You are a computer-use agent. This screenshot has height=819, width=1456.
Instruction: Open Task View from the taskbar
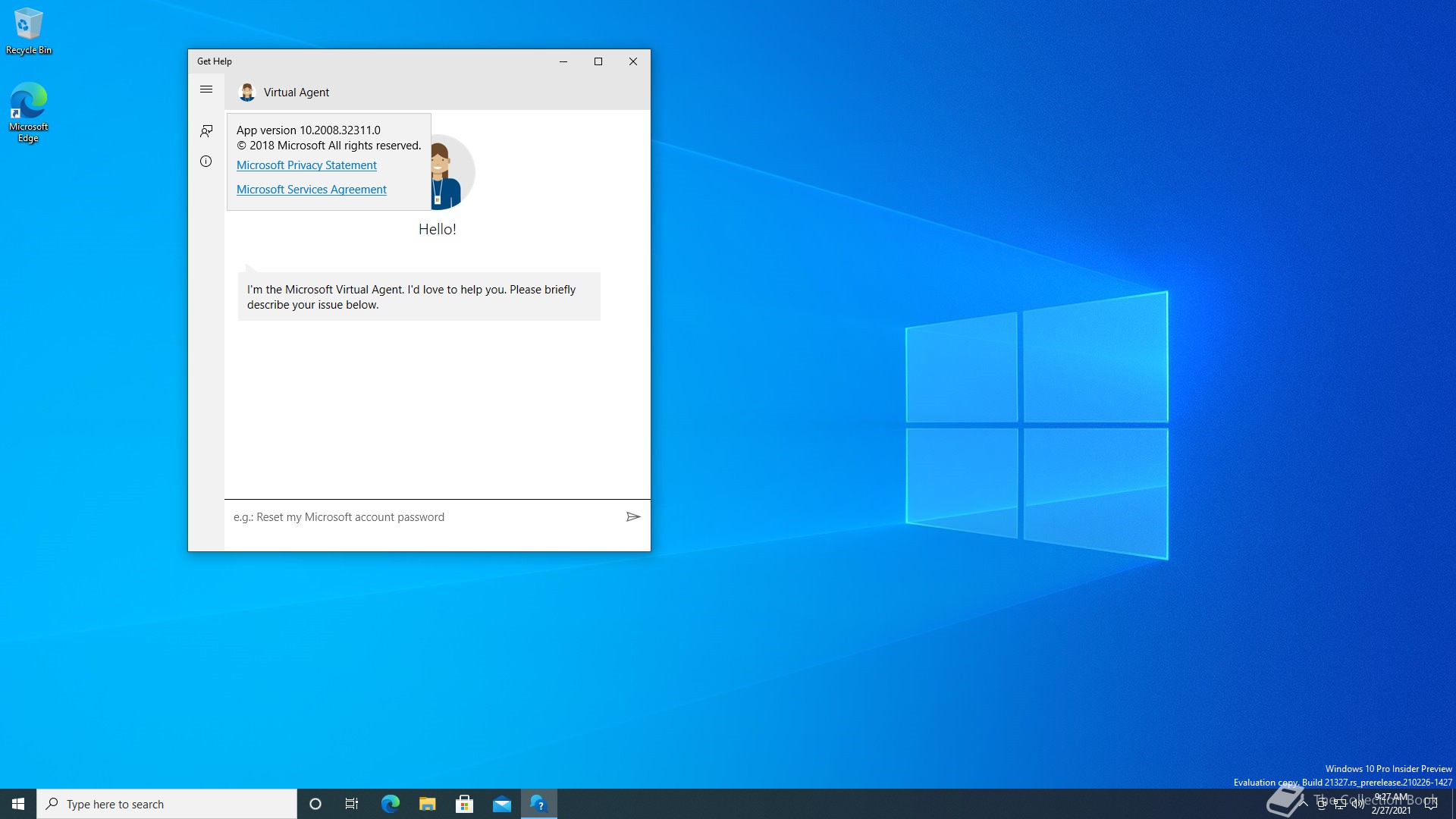(352, 804)
